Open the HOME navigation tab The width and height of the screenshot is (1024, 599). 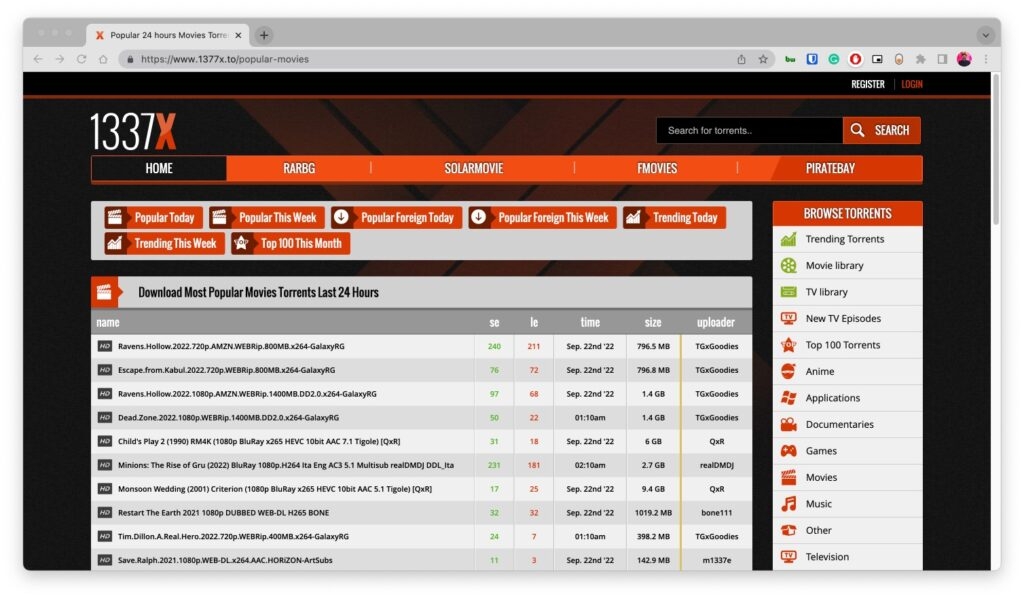tap(159, 168)
